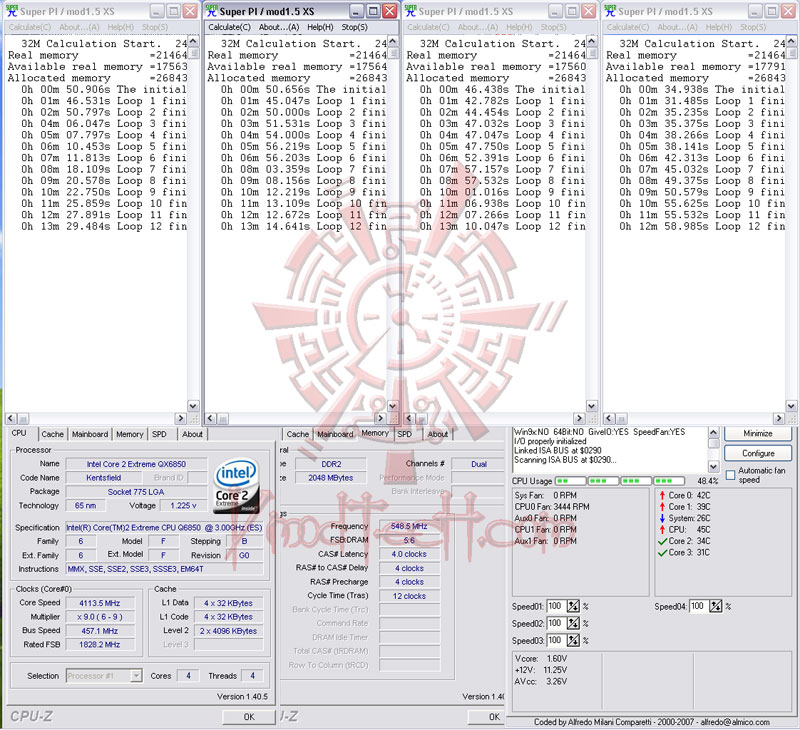The height and width of the screenshot is (730, 800).
Task: Select the CPU tab in left CPU-Z
Action: pos(19,433)
